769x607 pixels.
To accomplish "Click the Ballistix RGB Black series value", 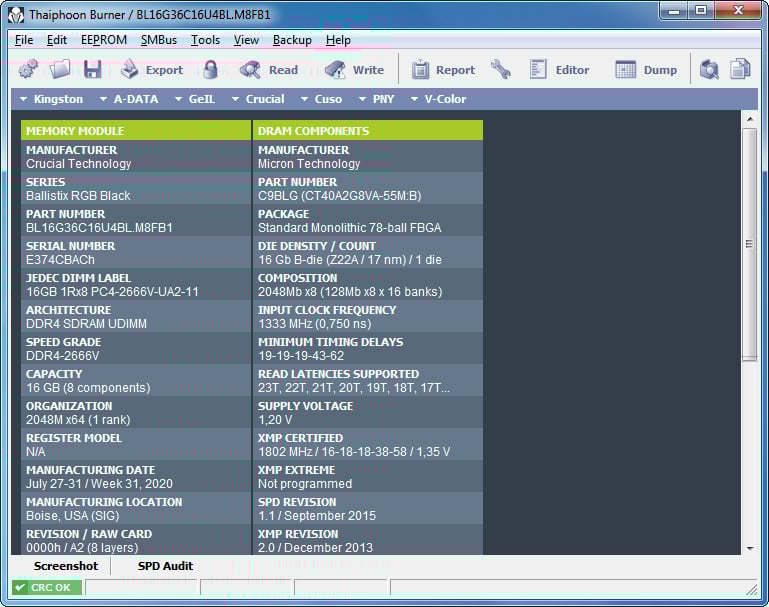I will click(x=78, y=196).
